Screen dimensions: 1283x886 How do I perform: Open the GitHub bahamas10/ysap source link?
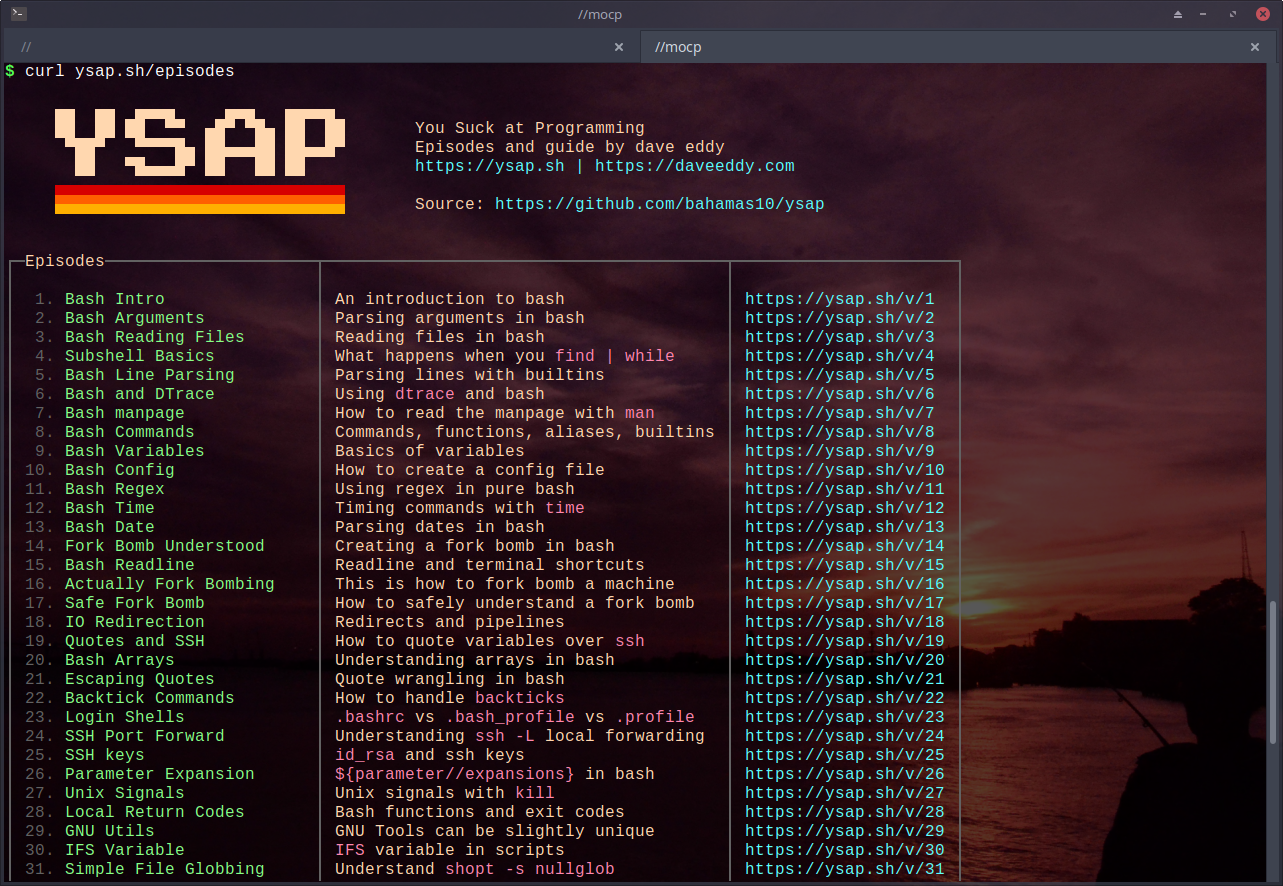click(x=659, y=204)
